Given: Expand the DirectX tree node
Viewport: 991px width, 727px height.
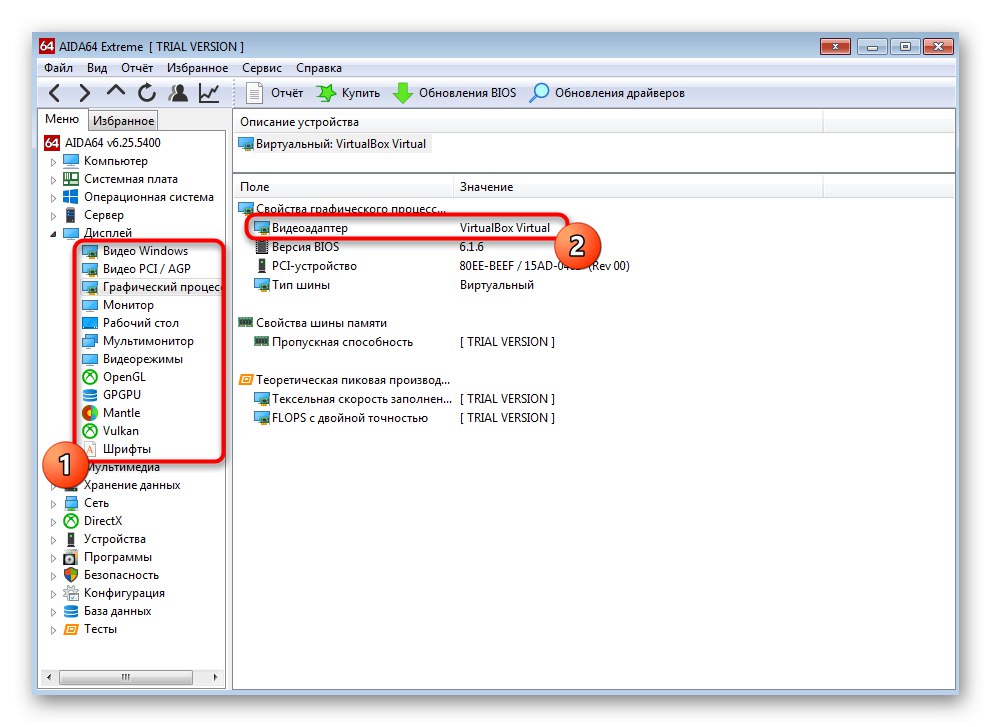Looking at the screenshot, I should pos(53,522).
